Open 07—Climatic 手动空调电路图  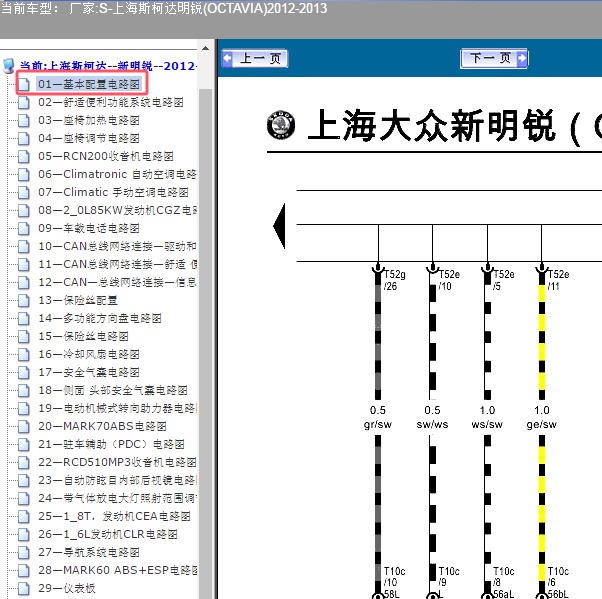coord(113,192)
